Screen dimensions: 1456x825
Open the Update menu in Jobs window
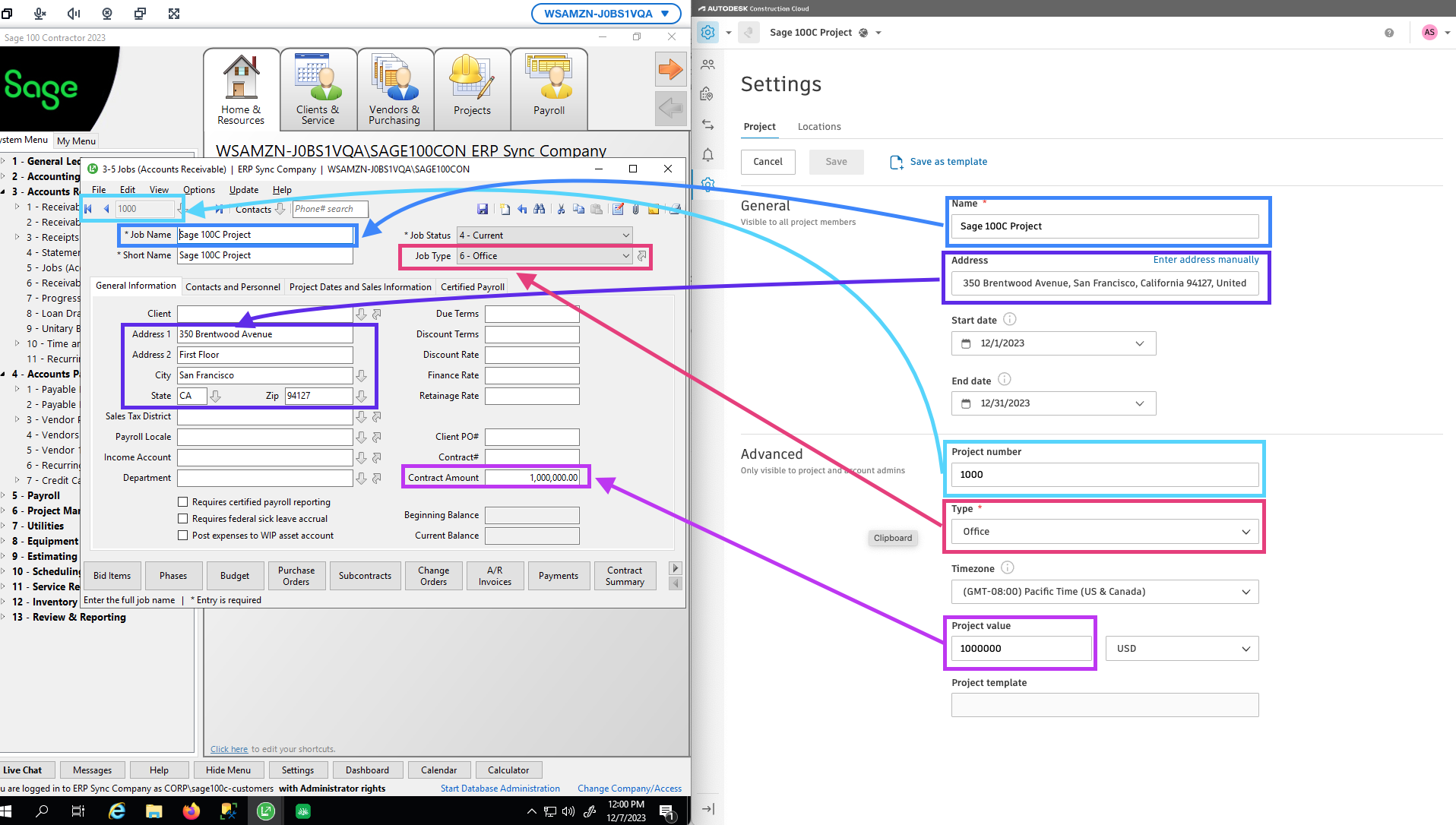pyautogui.click(x=244, y=190)
